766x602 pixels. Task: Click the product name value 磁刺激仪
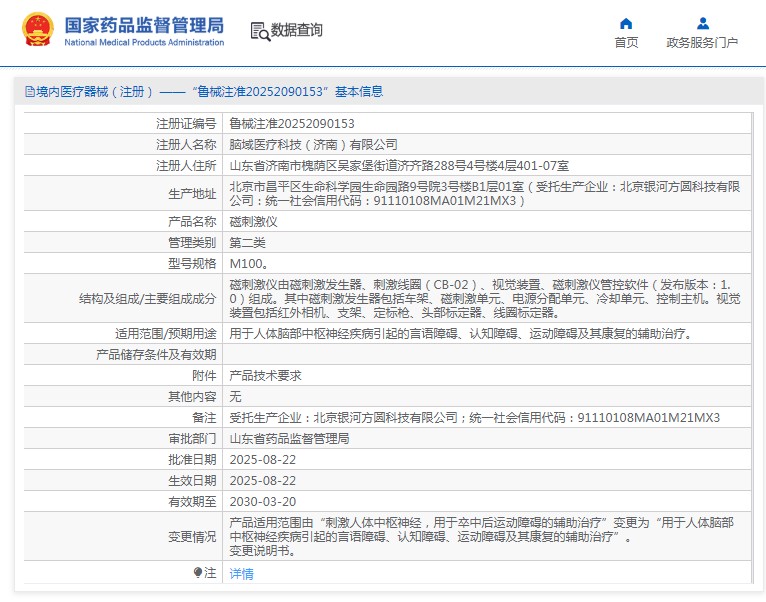(x=254, y=222)
